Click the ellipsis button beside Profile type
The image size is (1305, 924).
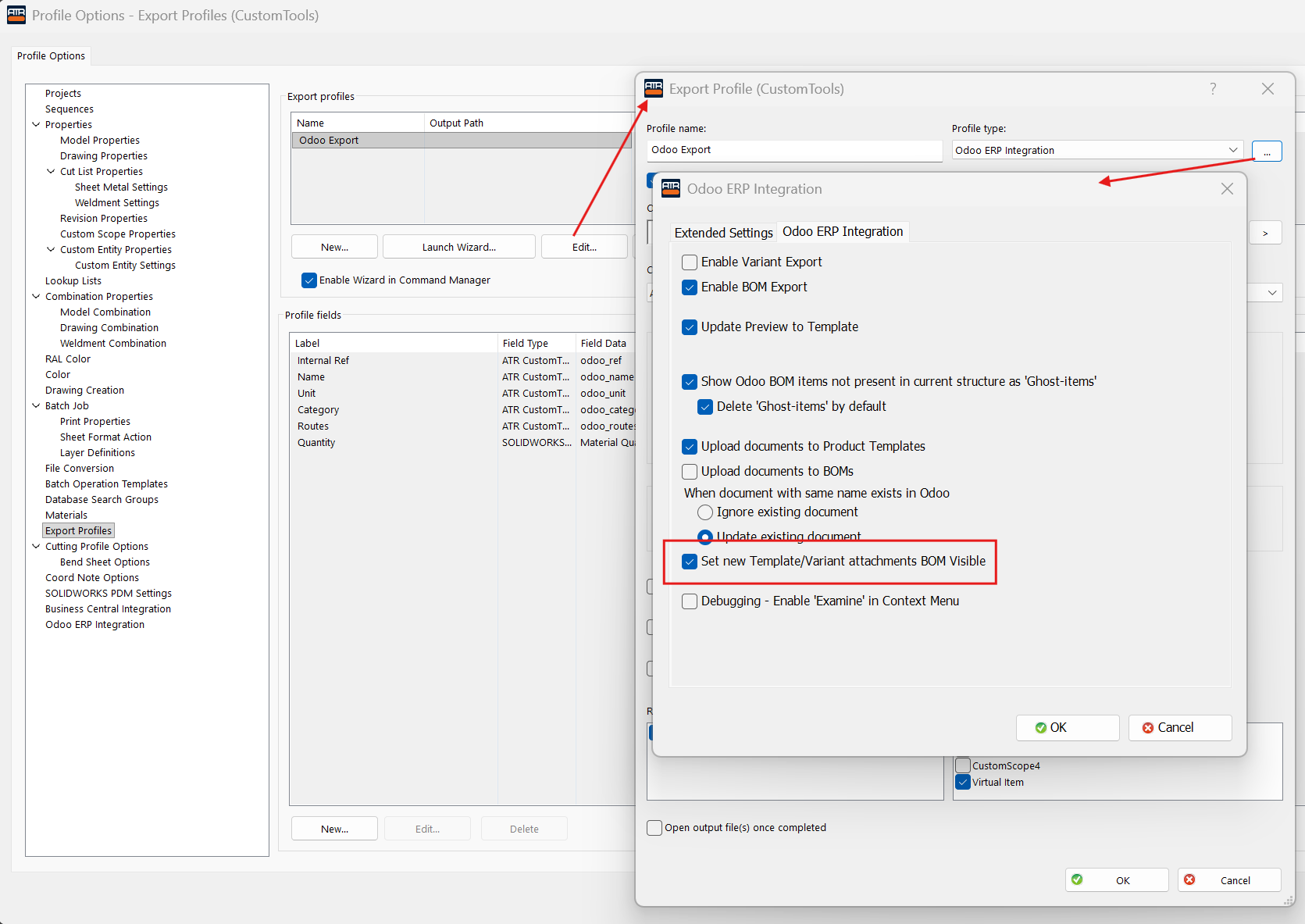[x=1267, y=151]
